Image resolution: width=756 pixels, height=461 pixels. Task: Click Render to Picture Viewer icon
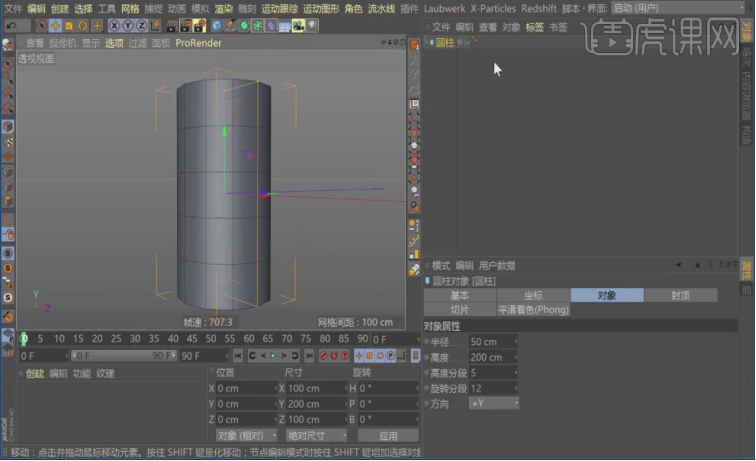(186, 26)
